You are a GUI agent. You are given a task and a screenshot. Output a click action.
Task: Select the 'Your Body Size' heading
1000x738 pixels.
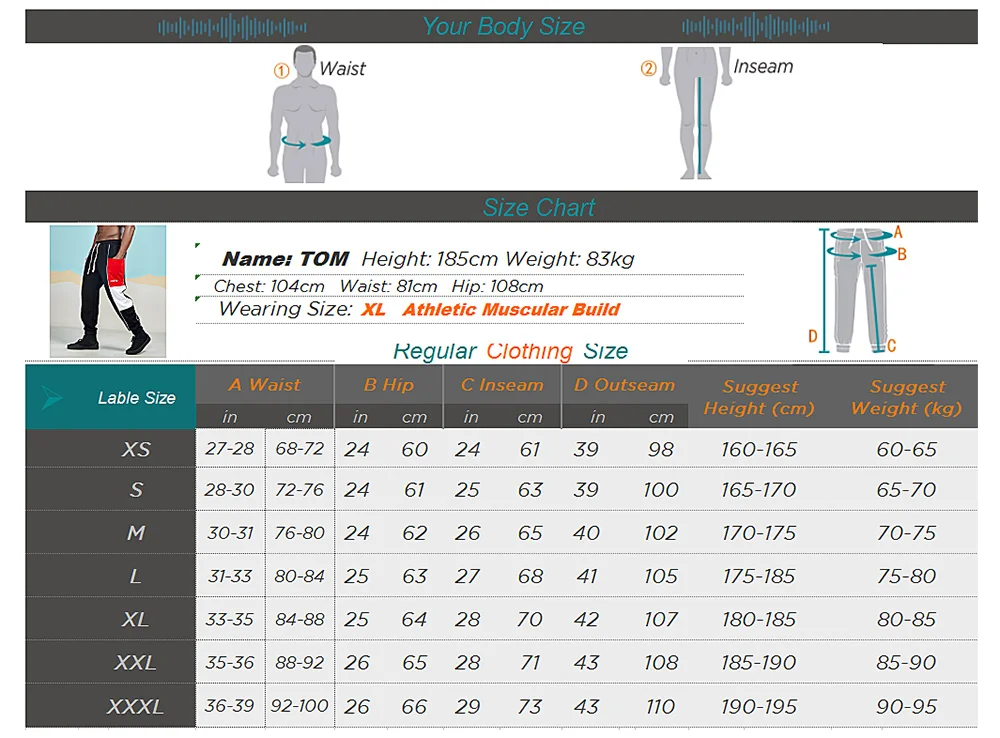(503, 26)
